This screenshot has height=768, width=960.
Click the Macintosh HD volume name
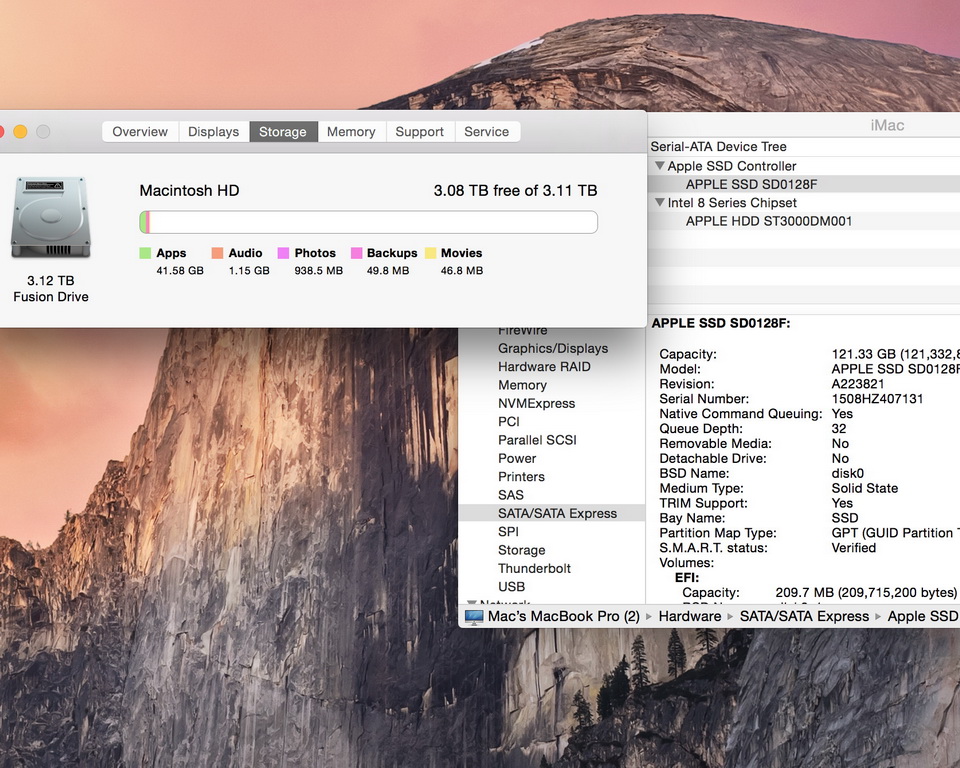click(x=189, y=191)
